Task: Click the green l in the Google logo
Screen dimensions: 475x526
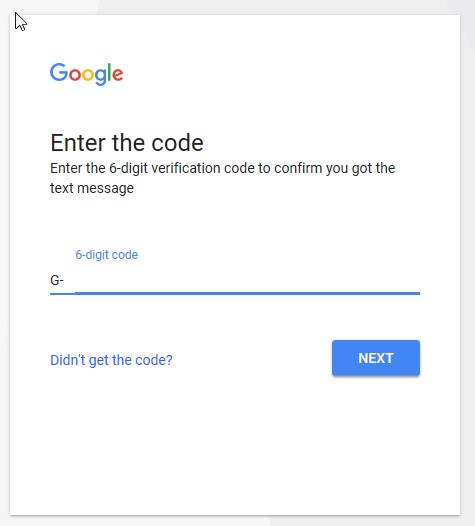Action: [109, 72]
